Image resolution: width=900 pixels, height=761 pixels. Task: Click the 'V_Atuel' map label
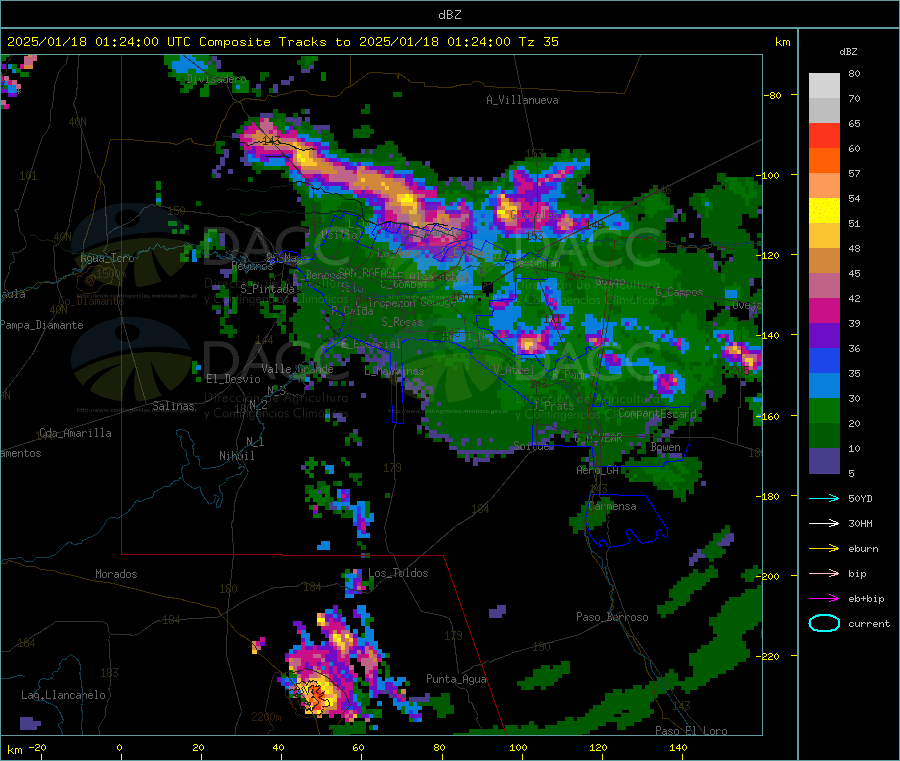pos(514,370)
